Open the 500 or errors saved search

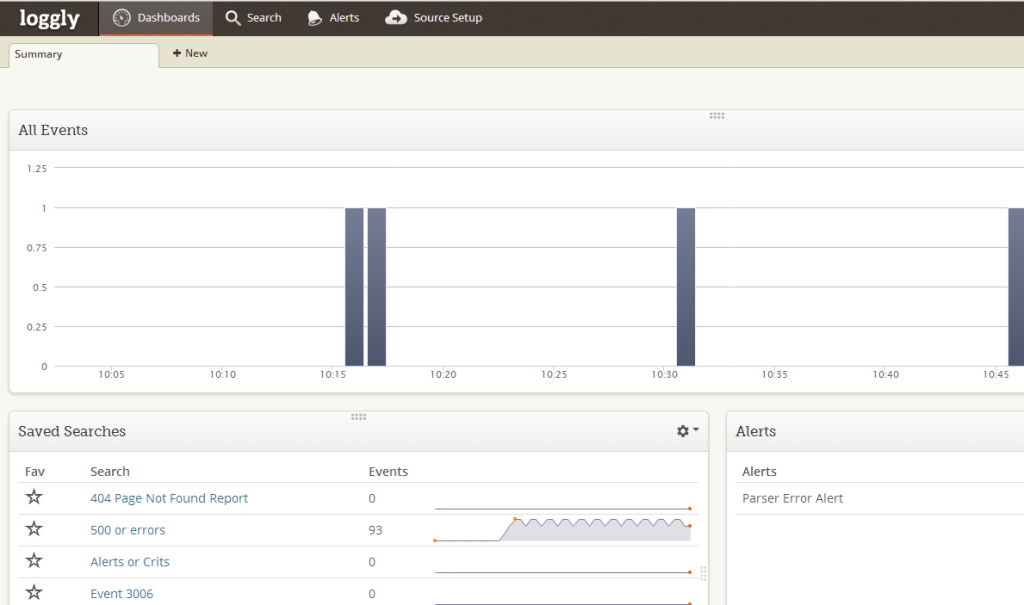pos(127,530)
